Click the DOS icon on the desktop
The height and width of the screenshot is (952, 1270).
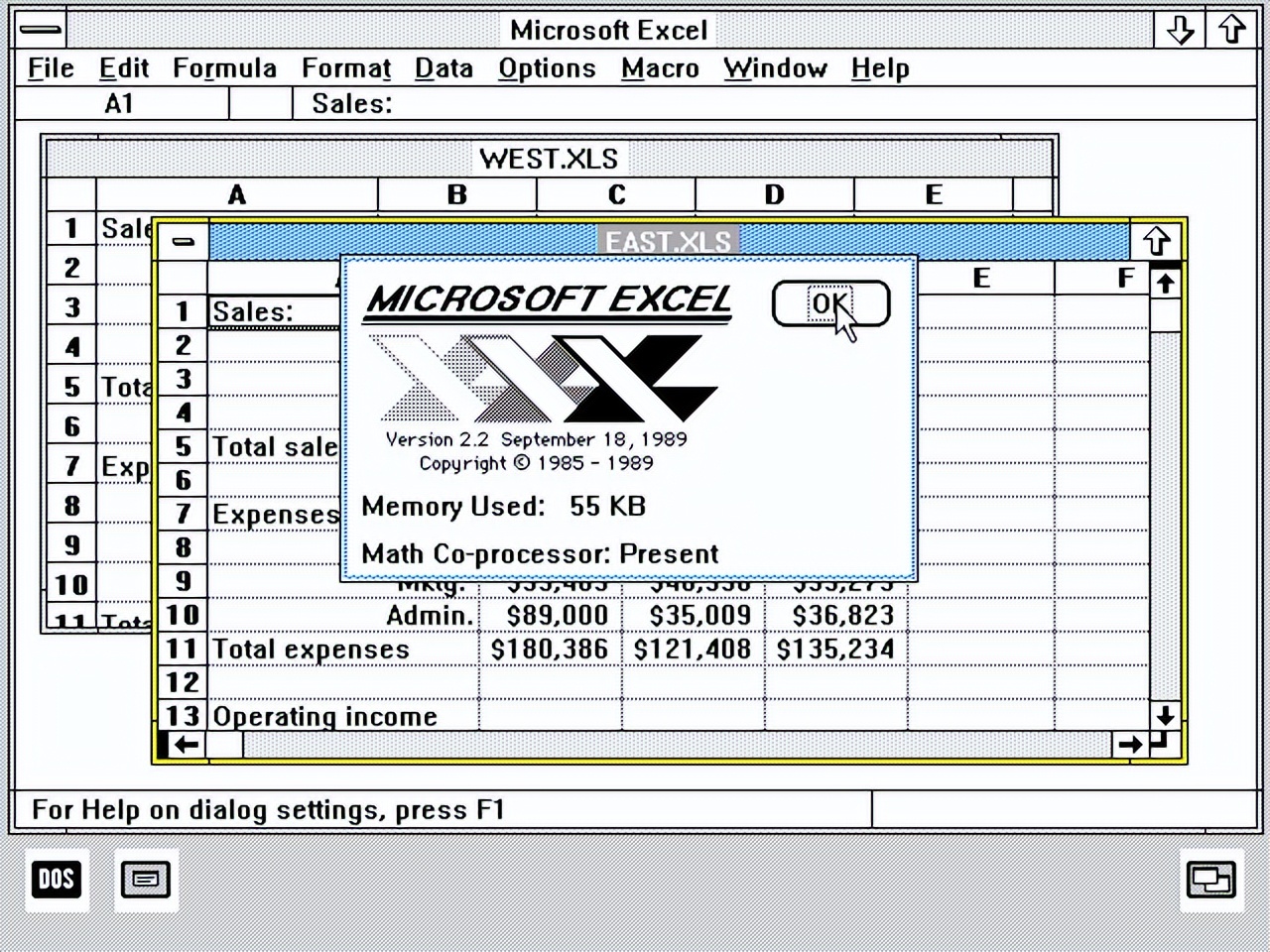pos(56,879)
